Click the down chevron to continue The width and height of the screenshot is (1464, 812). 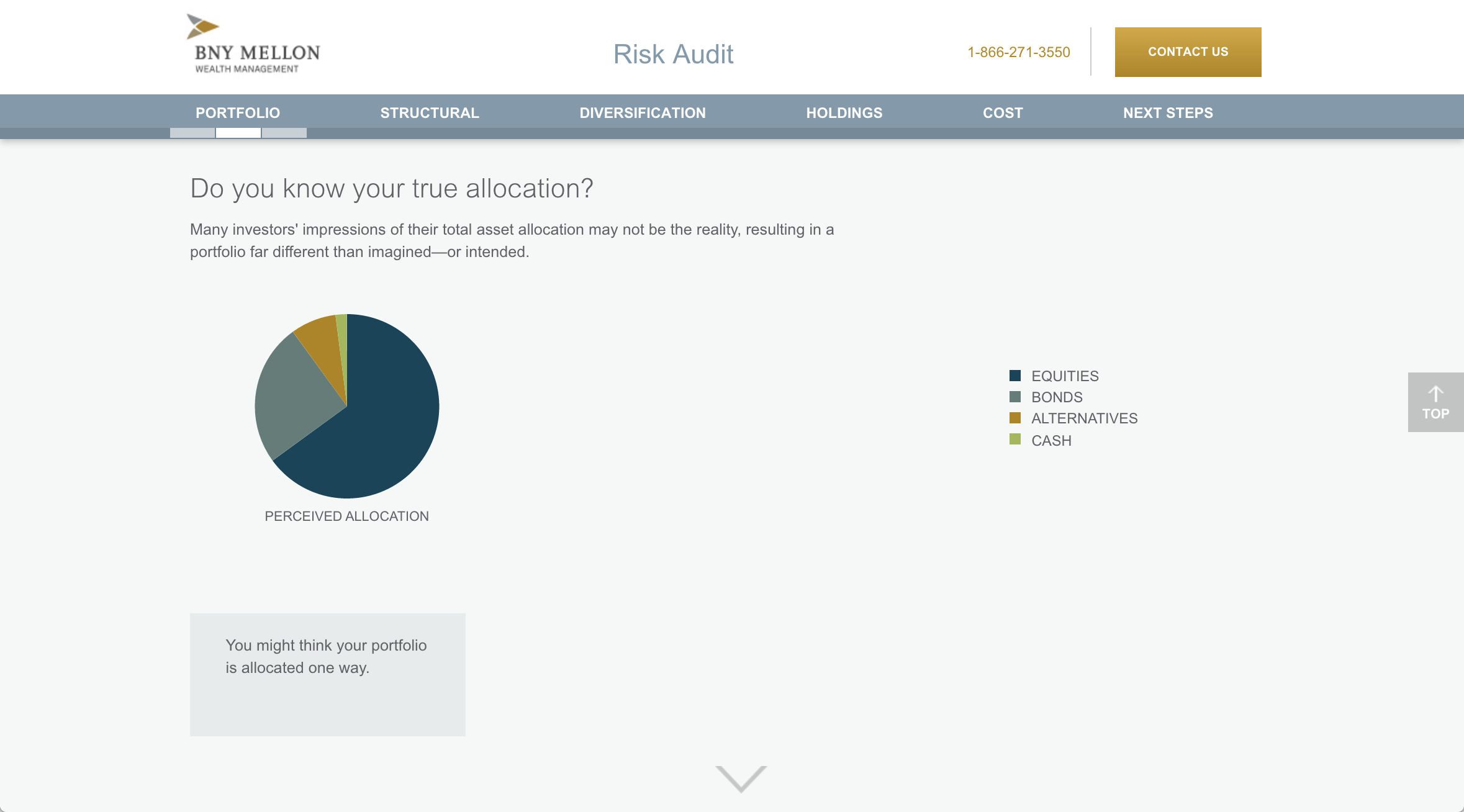[x=741, y=778]
